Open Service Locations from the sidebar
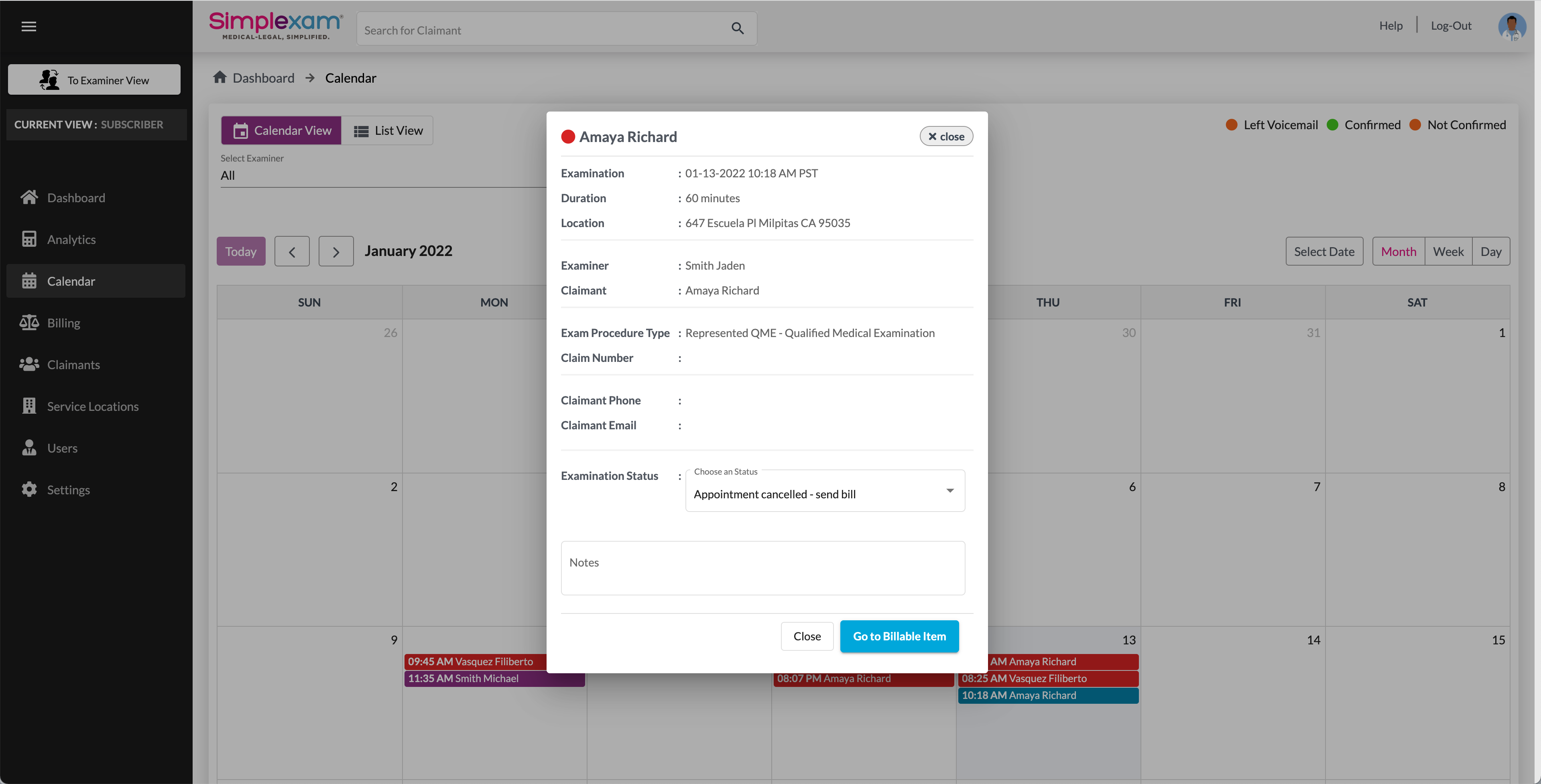 coord(92,406)
